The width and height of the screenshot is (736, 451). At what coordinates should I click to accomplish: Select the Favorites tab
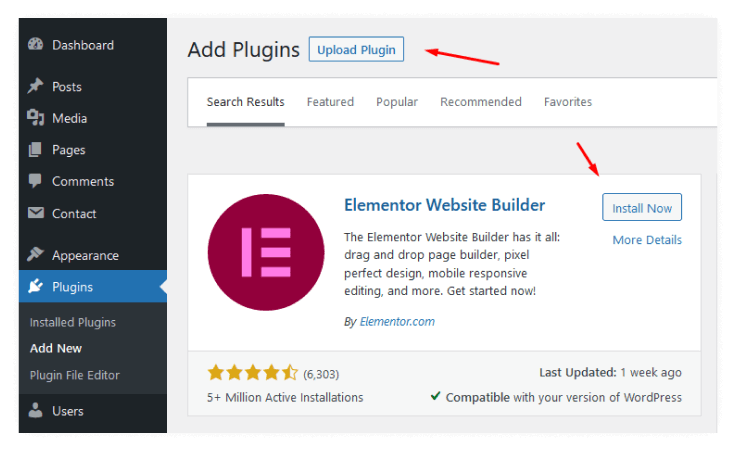tap(567, 102)
